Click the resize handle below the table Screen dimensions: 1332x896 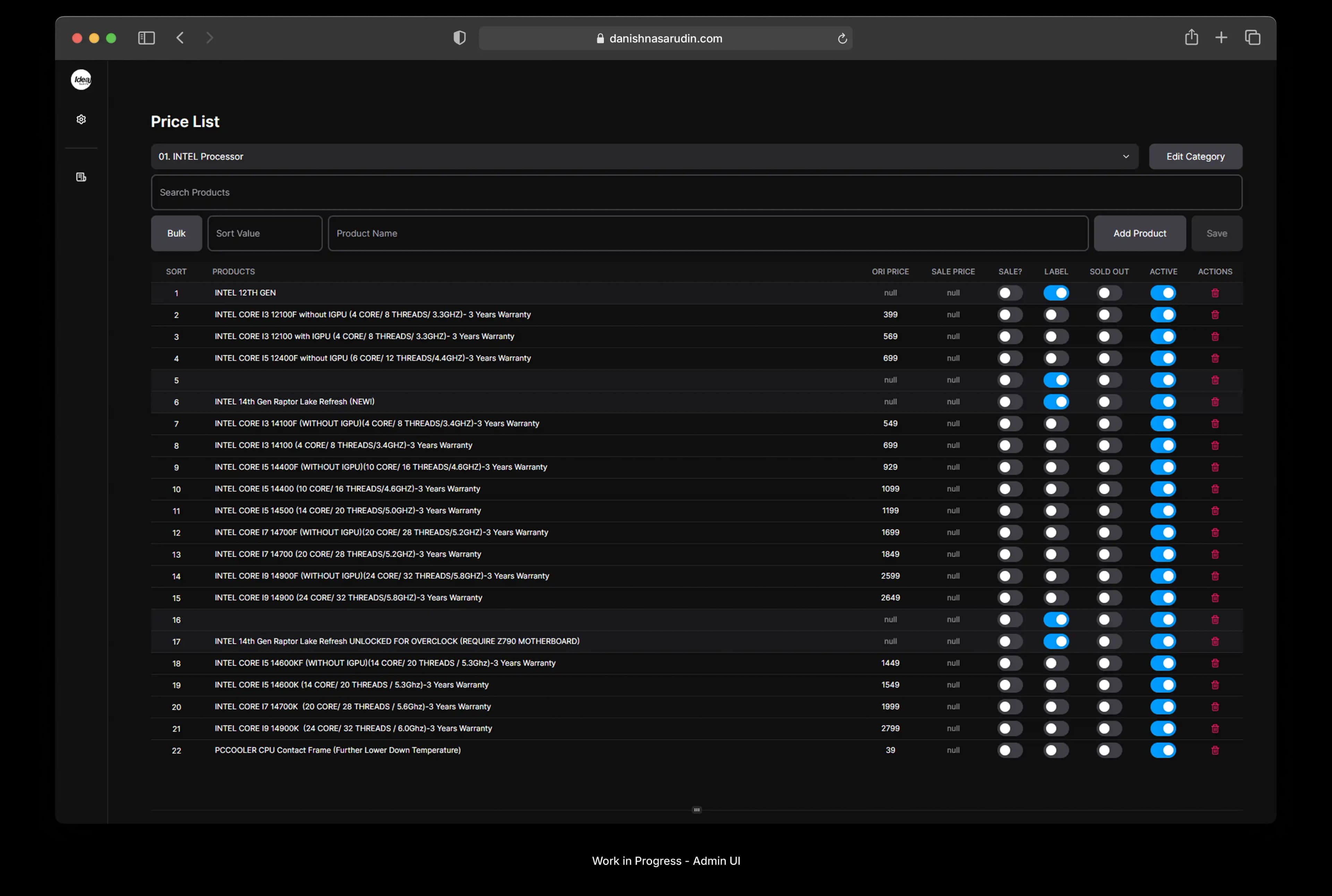697,810
